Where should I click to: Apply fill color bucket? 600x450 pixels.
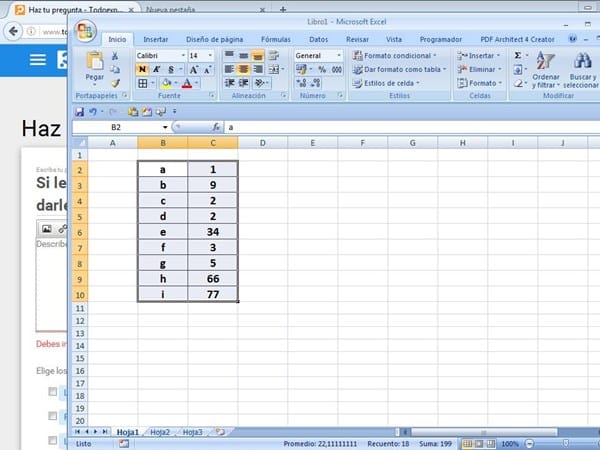coord(167,83)
